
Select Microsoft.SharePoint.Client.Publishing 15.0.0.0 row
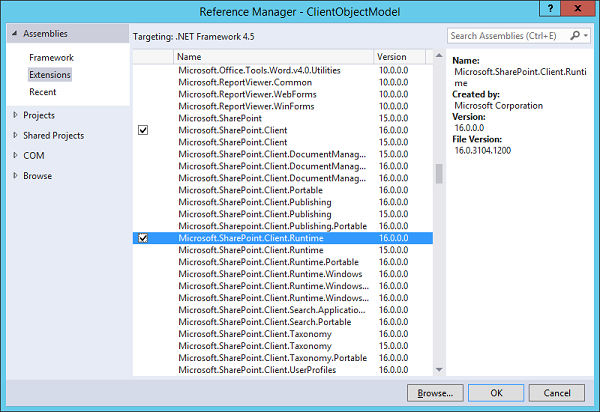(x=283, y=214)
